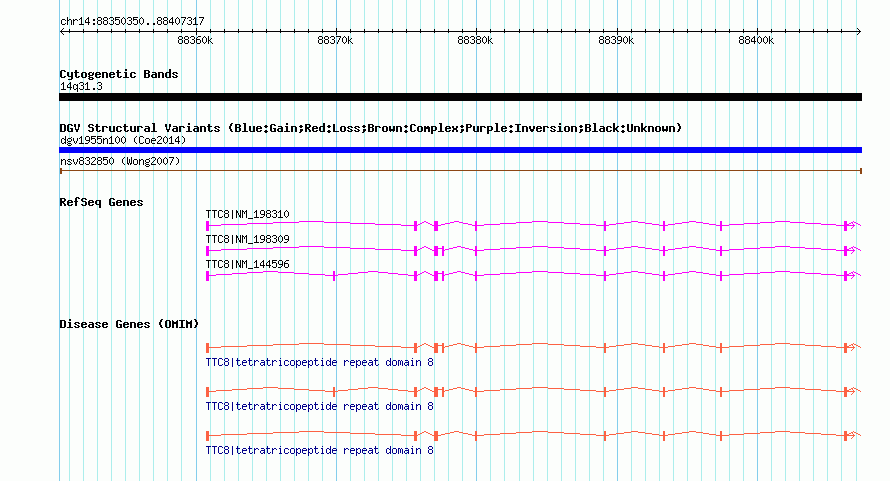
Task: Click the black 14q31.3 cytogenetic band bar
Action: click(x=460, y=97)
